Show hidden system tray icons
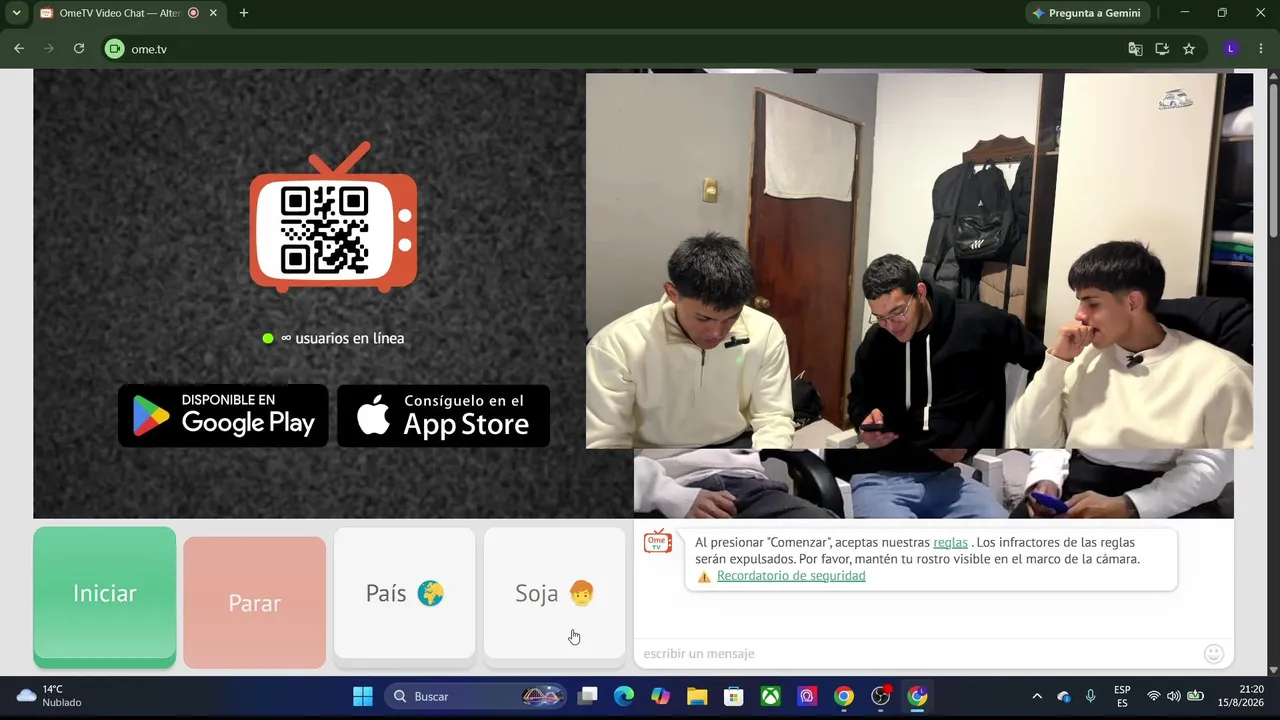The image size is (1280, 720). pos(1037,696)
